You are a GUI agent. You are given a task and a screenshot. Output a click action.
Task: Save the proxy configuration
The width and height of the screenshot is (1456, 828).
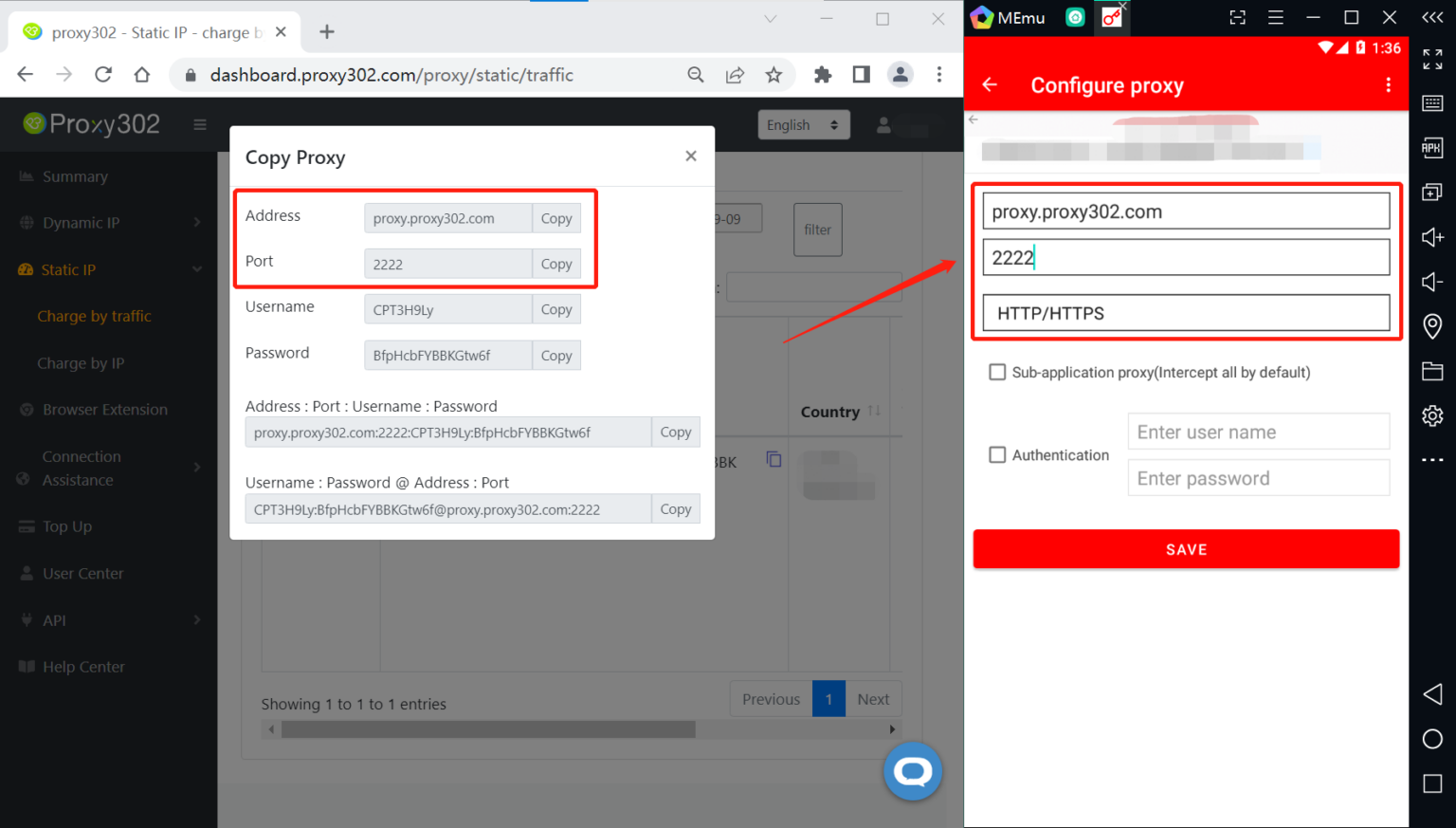coord(1186,549)
